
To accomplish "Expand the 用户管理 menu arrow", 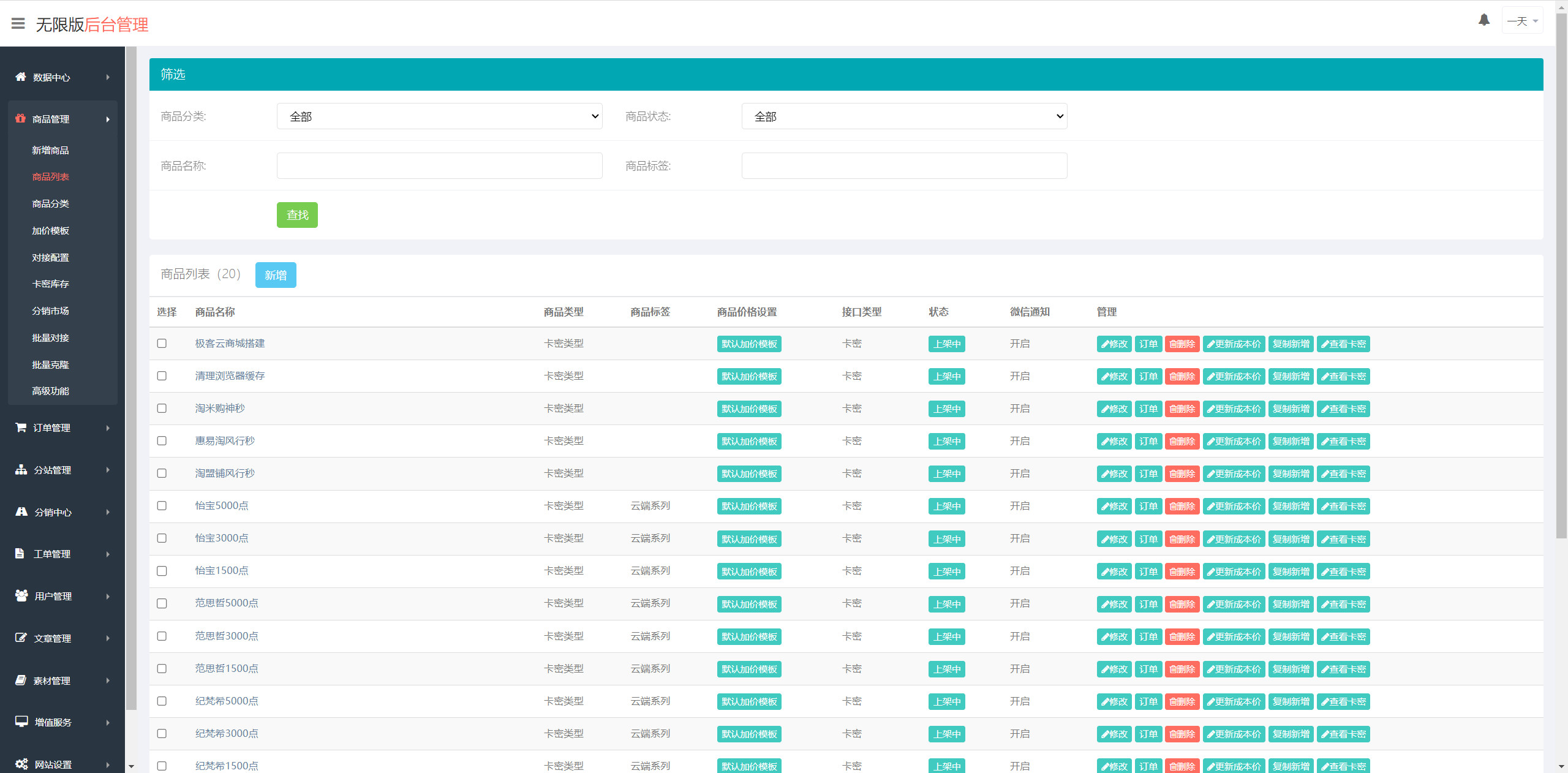I will point(108,596).
